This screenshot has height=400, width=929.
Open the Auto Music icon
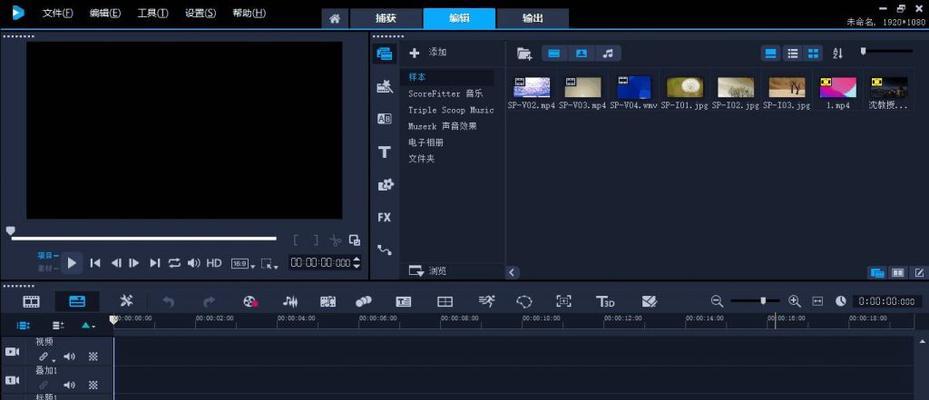(328, 302)
